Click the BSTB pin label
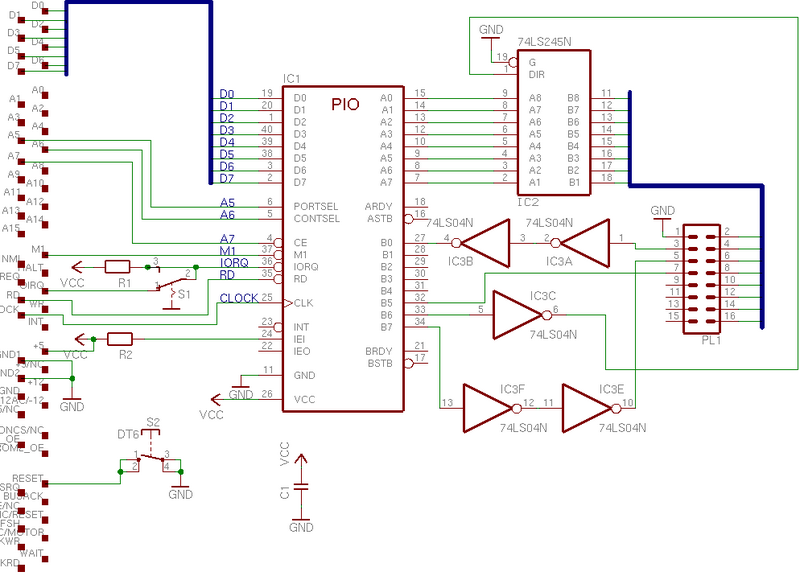 (x=380, y=363)
